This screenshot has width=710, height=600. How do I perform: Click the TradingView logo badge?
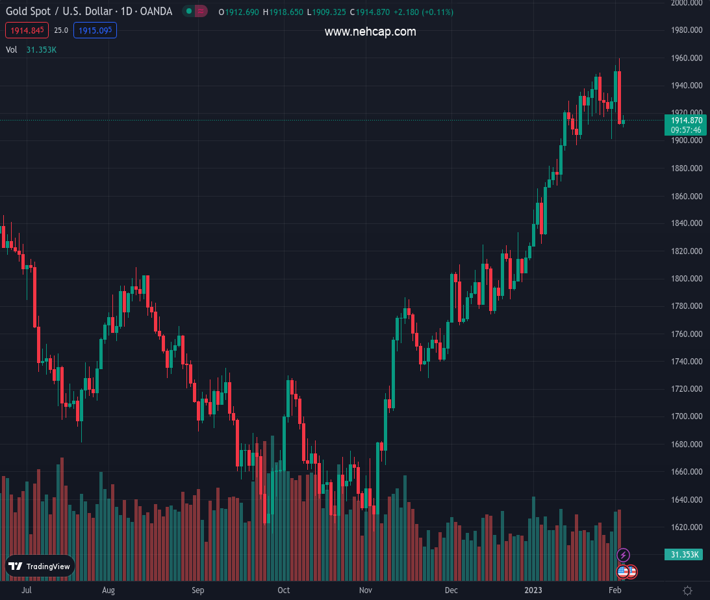pyautogui.click(x=40, y=566)
